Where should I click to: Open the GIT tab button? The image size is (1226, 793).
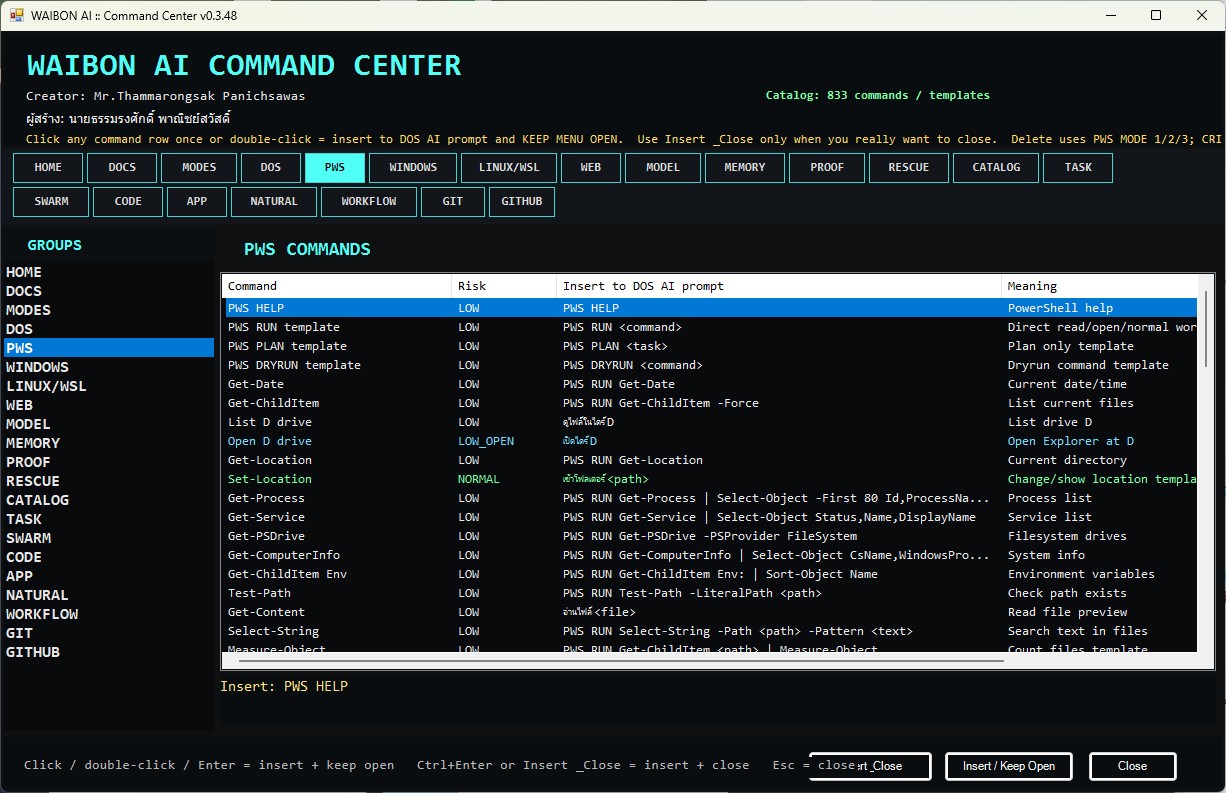(453, 202)
